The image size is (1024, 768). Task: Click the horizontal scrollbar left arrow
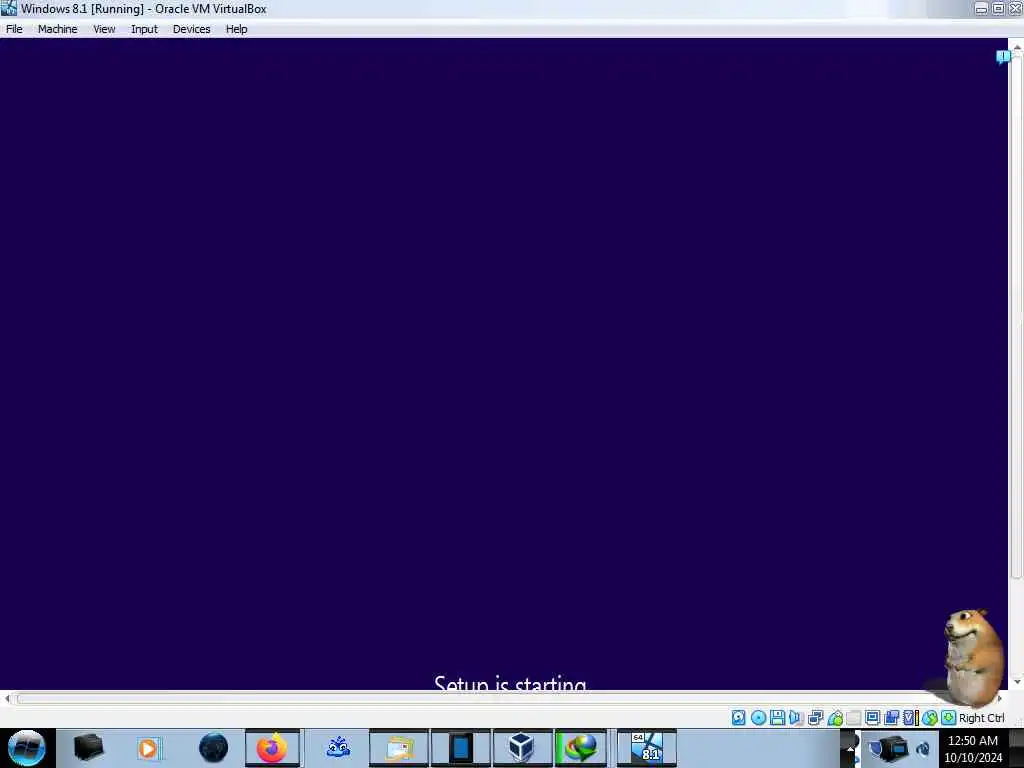(7, 699)
